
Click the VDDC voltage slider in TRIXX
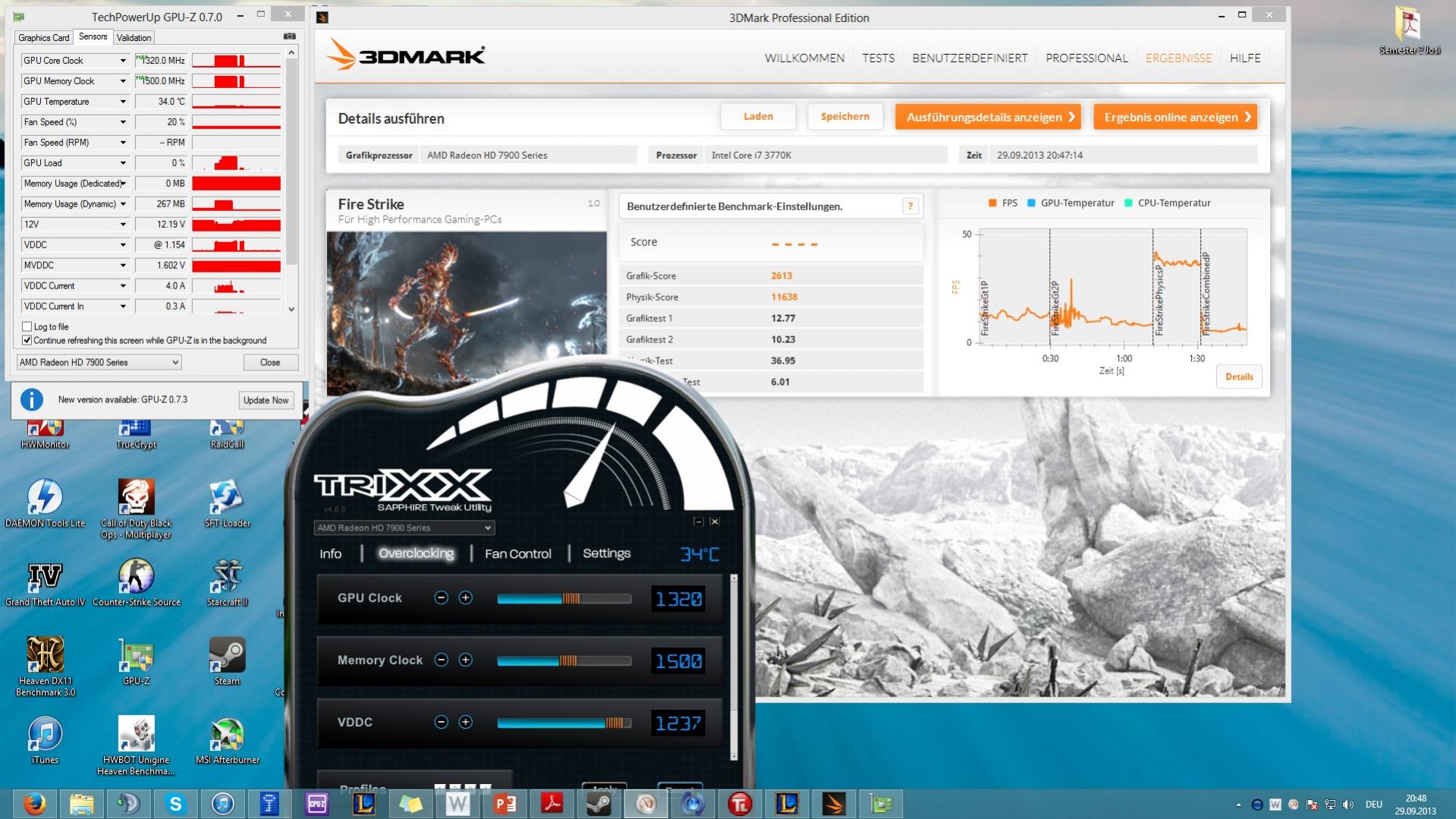(x=564, y=723)
